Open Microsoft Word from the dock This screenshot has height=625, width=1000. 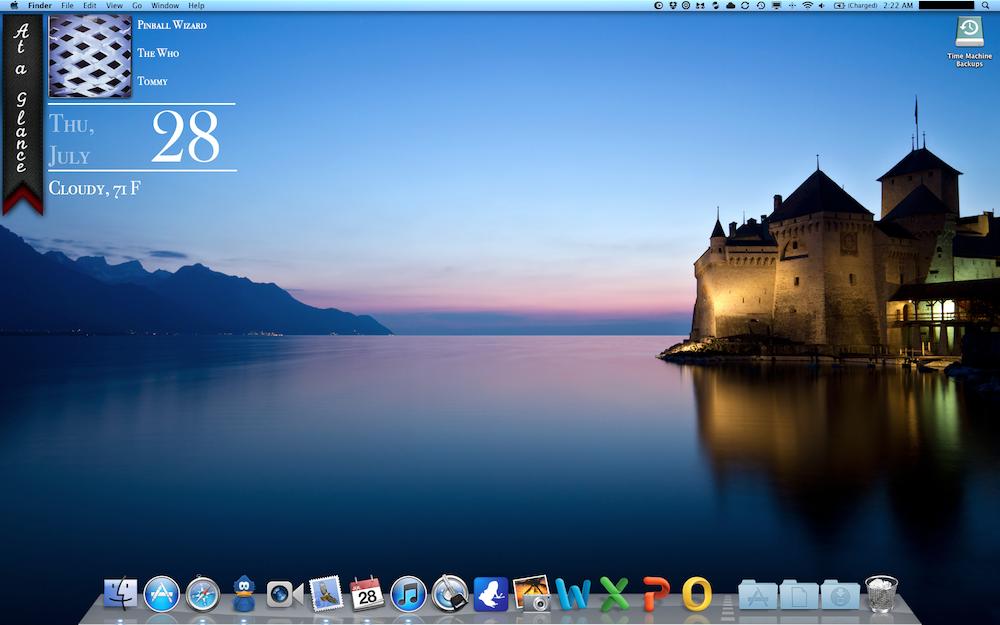(x=573, y=594)
